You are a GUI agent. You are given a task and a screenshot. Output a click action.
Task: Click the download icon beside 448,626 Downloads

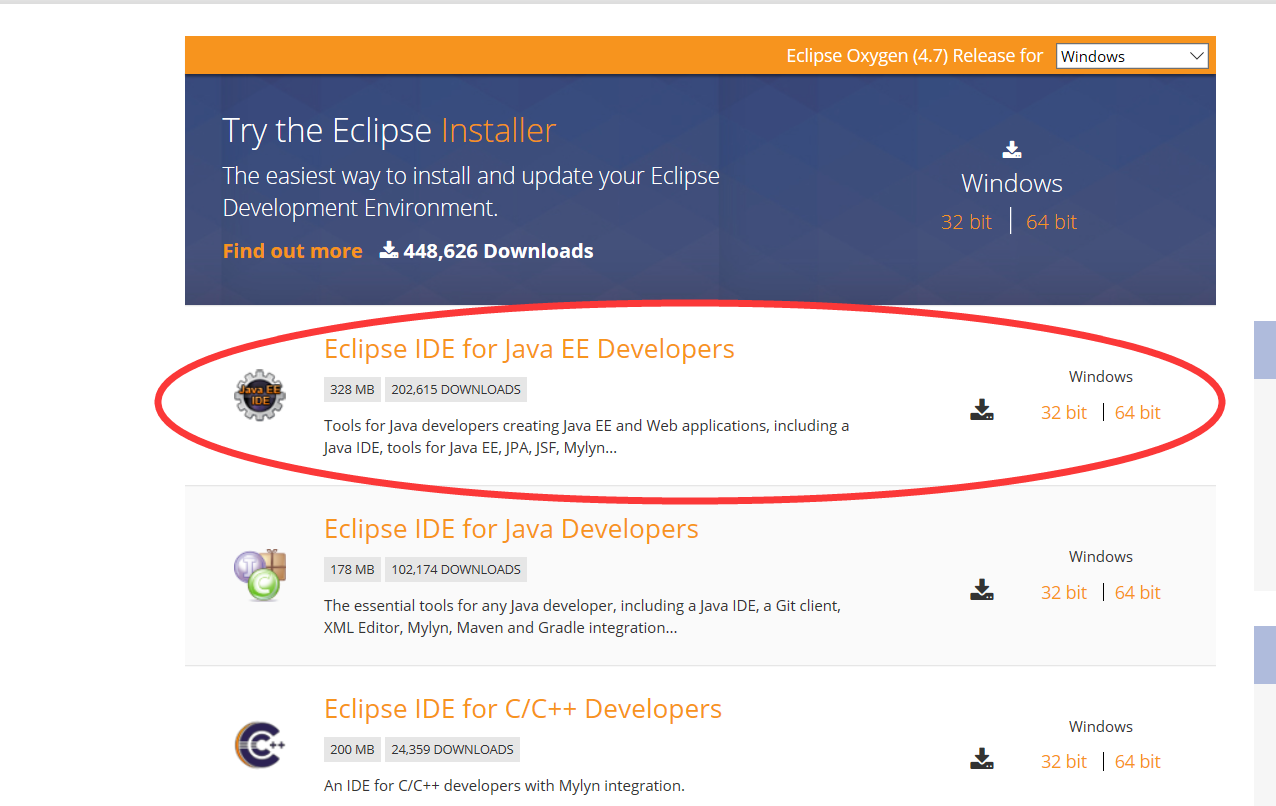pyautogui.click(x=389, y=250)
